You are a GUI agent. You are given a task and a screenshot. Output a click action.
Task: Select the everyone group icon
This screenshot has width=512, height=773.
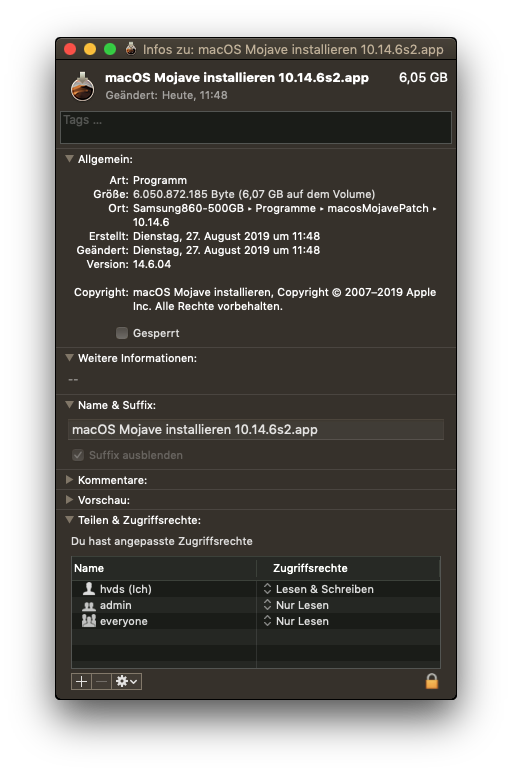tap(89, 621)
